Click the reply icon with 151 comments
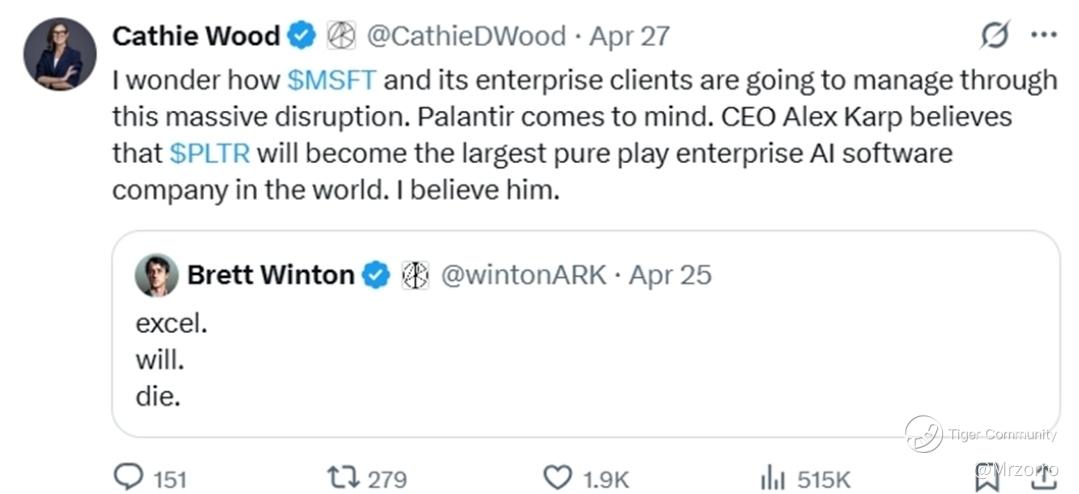This screenshot has height=494, width=1079. pyautogui.click(x=129, y=477)
